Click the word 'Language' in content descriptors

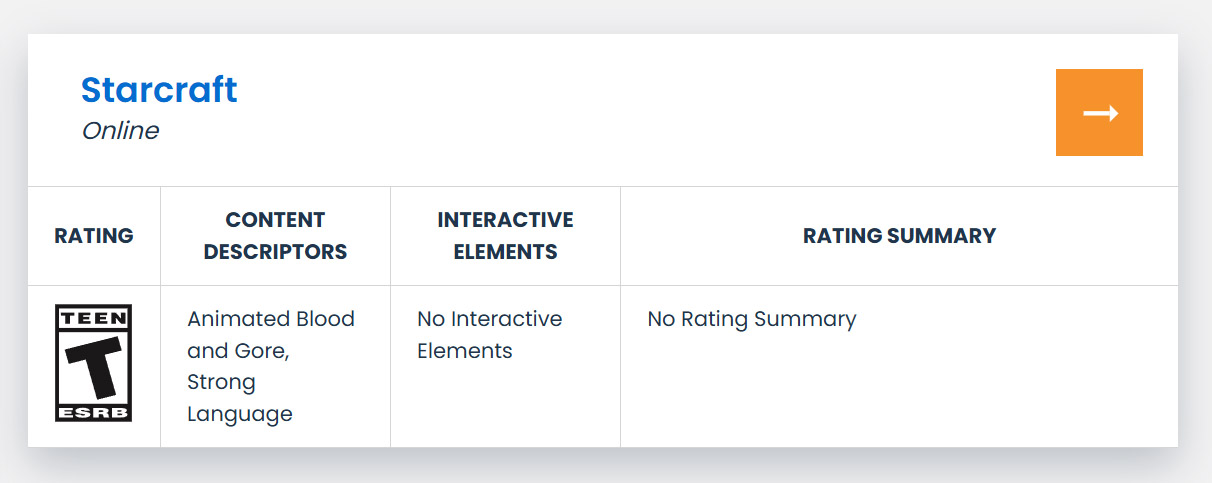[x=240, y=414]
